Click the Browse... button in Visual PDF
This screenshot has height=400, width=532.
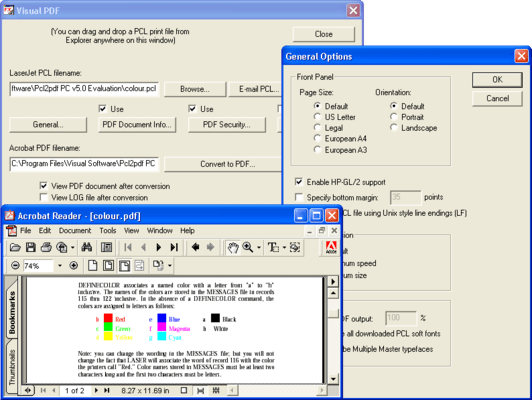click(x=195, y=89)
